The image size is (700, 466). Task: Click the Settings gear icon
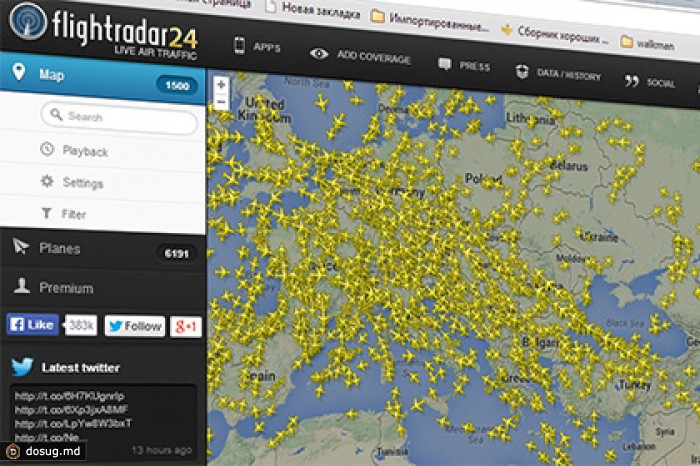click(47, 181)
